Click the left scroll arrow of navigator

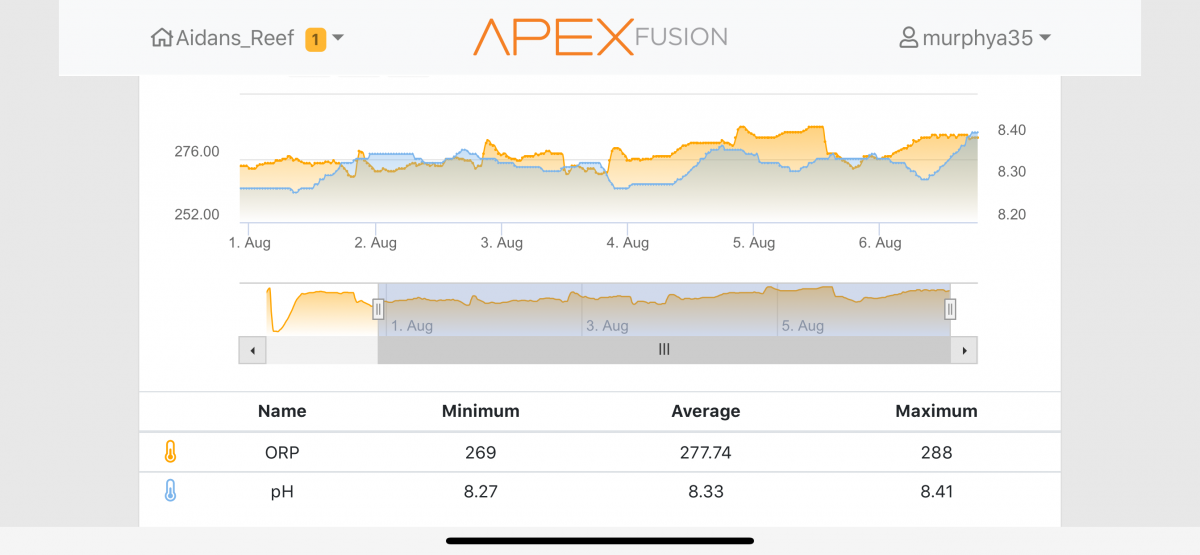(252, 350)
